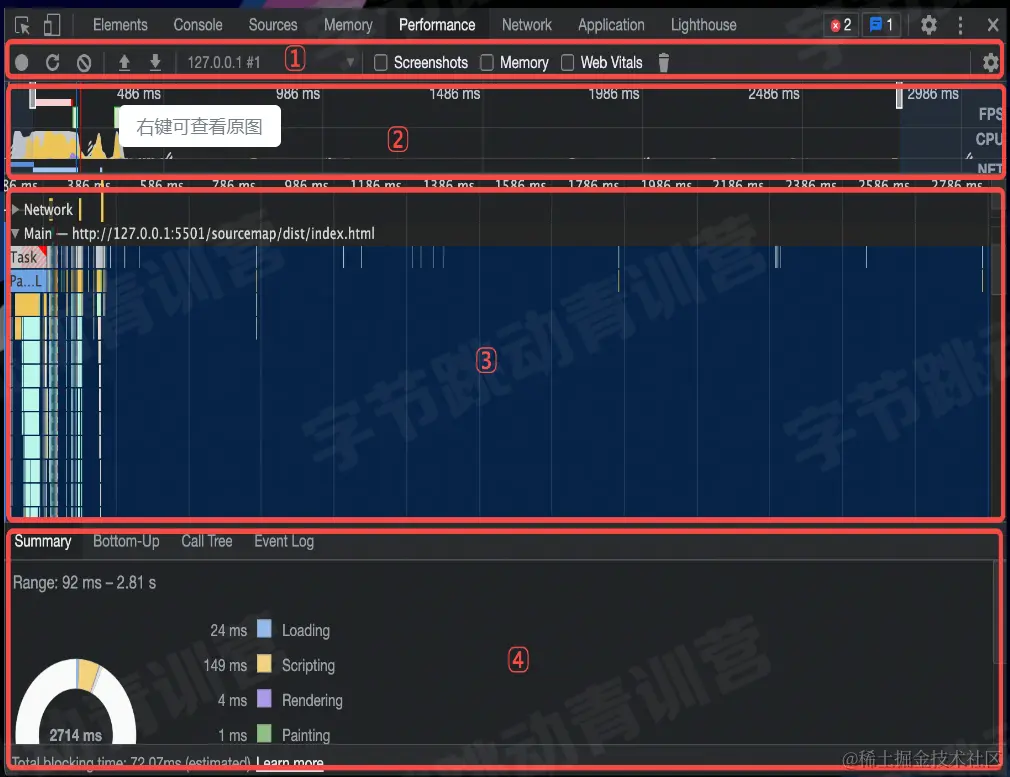Open the Application tab
The width and height of the screenshot is (1010, 777).
611,25
